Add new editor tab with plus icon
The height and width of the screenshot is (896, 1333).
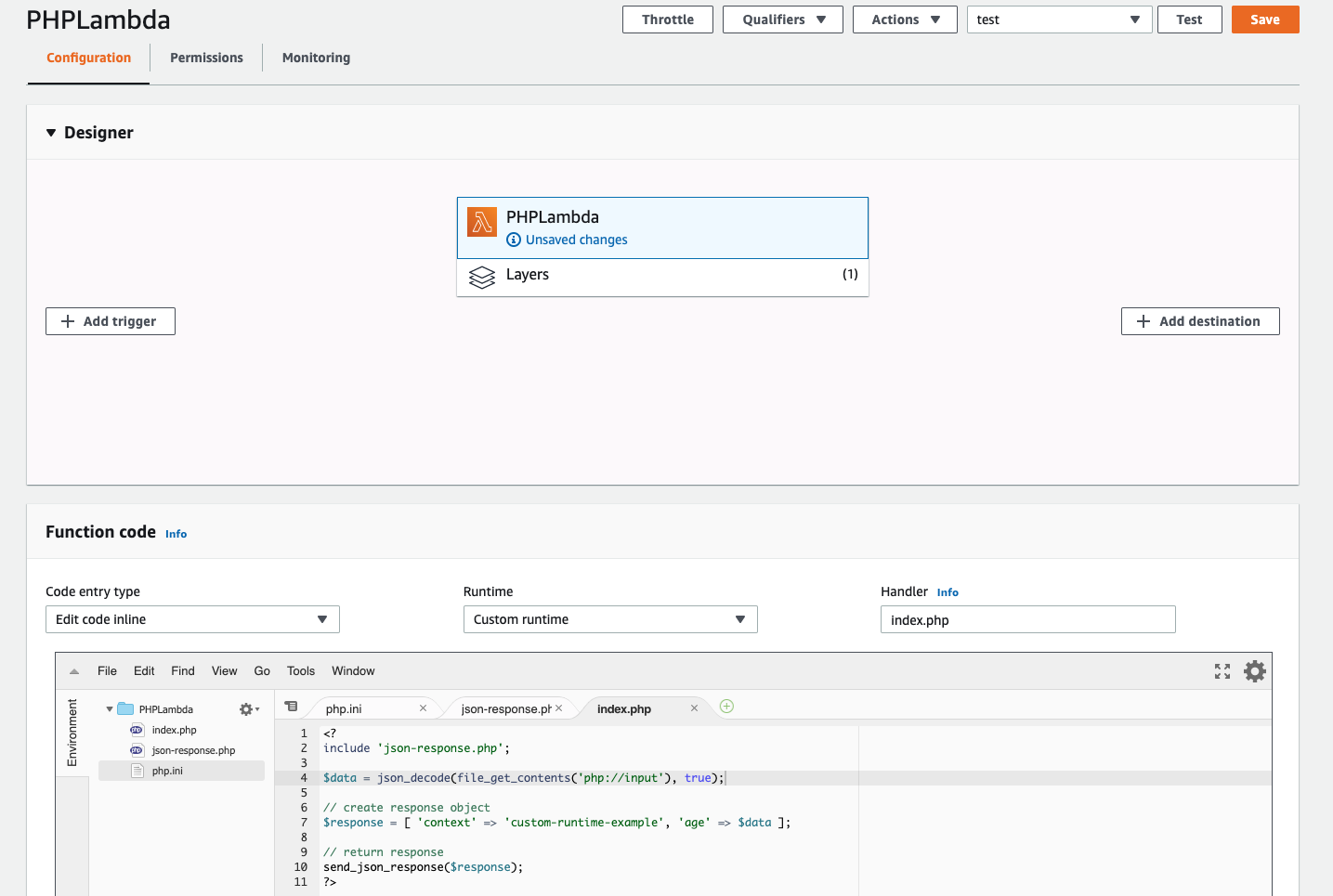[x=727, y=707]
